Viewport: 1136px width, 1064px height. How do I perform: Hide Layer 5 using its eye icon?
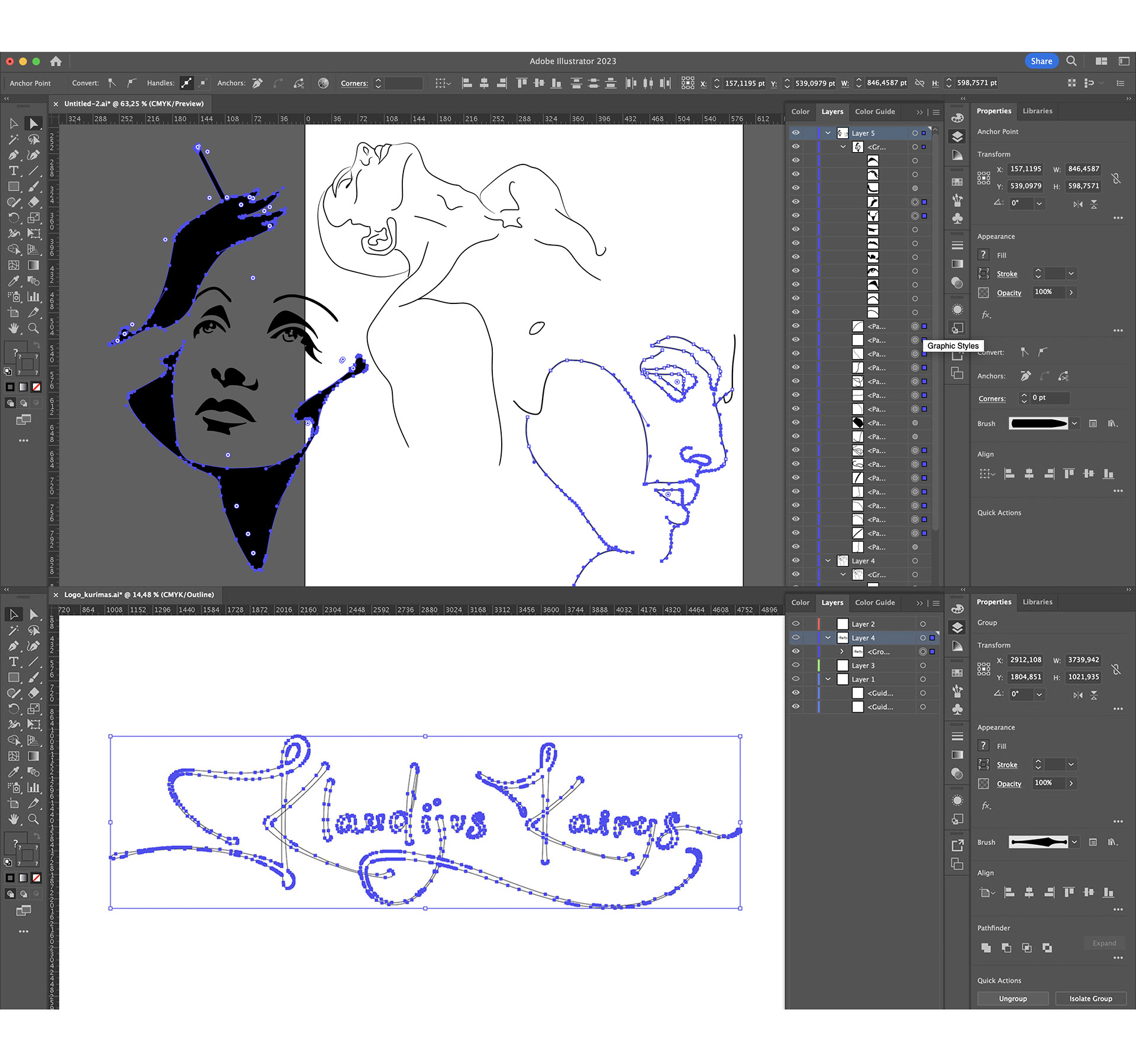796,133
